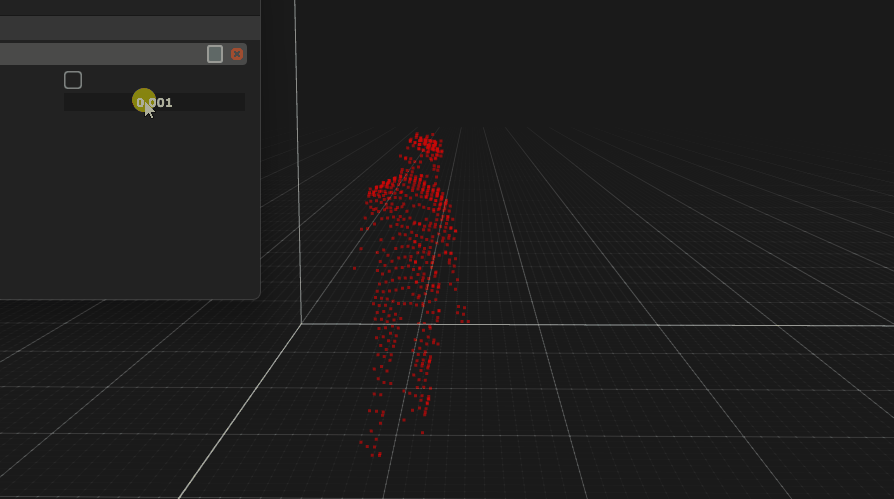Viewport: 894px width, 499px height.
Task: Toggle the unchecked checkbox in the panel
Action: [x=73, y=80]
